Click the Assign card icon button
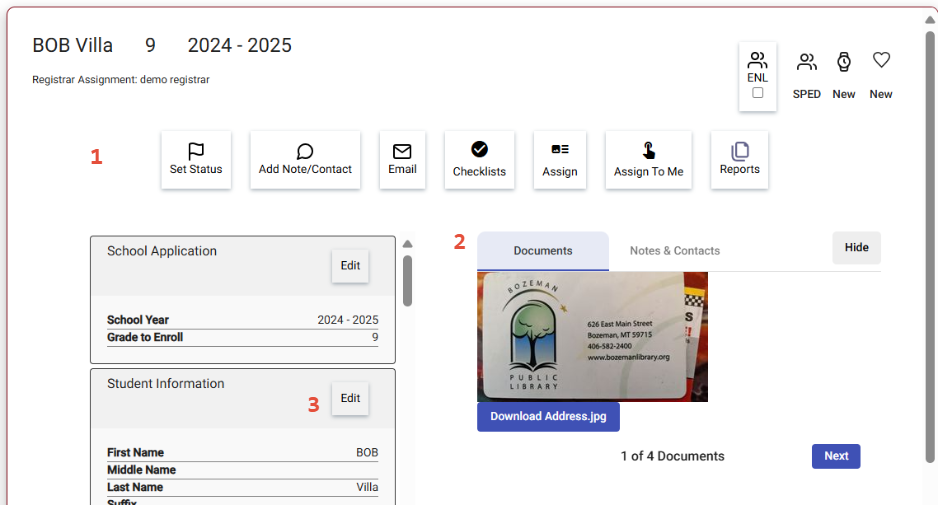The width and height of the screenshot is (938, 505). coord(560,160)
